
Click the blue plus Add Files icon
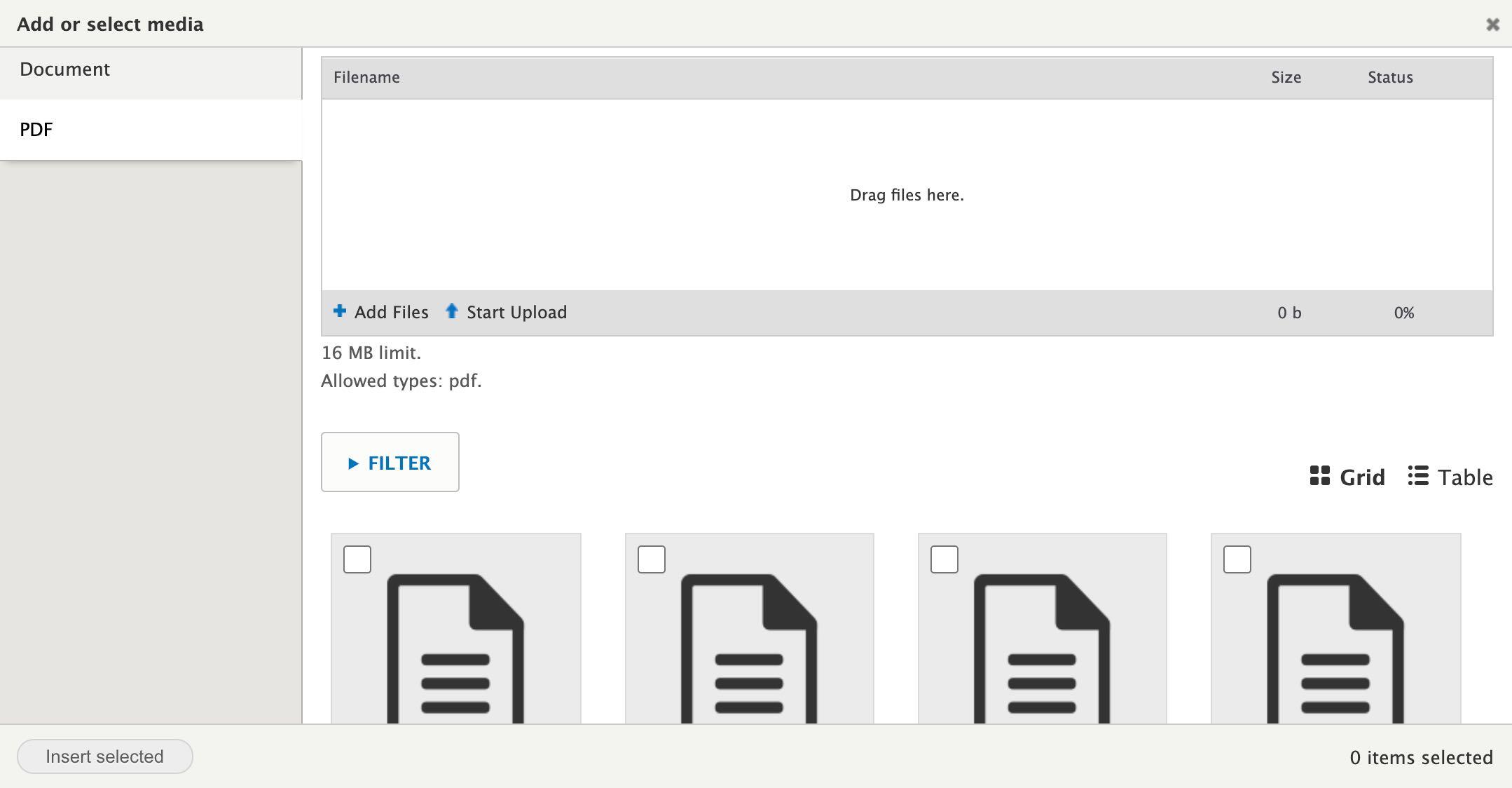click(339, 311)
